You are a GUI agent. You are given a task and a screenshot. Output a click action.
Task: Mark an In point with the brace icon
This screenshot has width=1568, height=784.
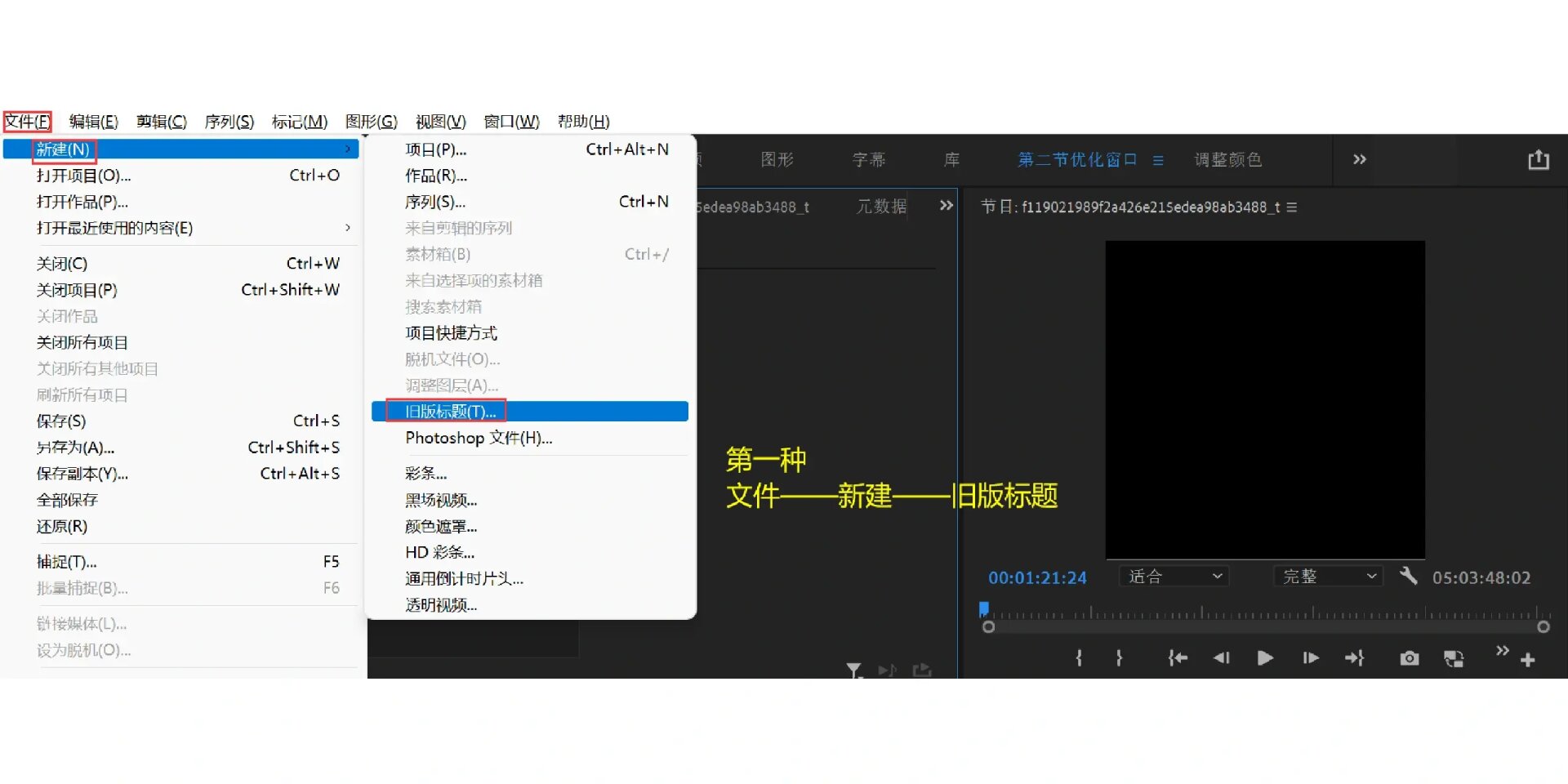point(1078,658)
